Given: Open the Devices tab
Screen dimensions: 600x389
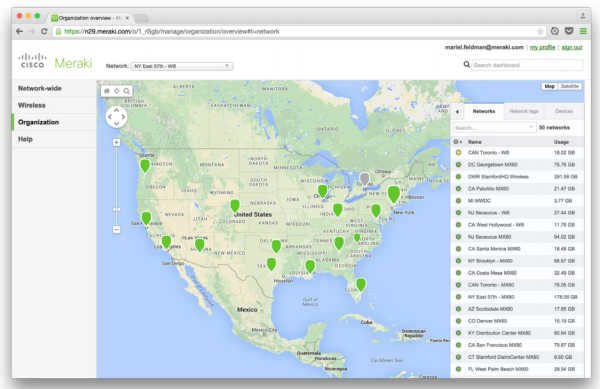Looking at the screenshot, I should [x=564, y=111].
